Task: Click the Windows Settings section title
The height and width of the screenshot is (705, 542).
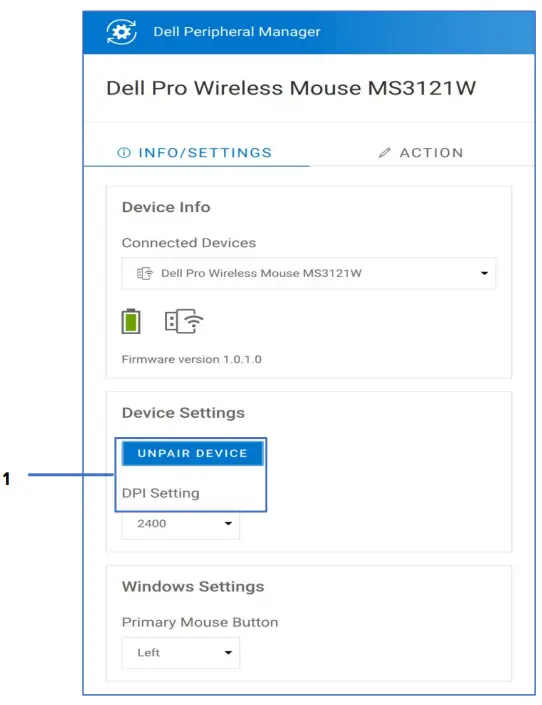Action: pos(193,587)
